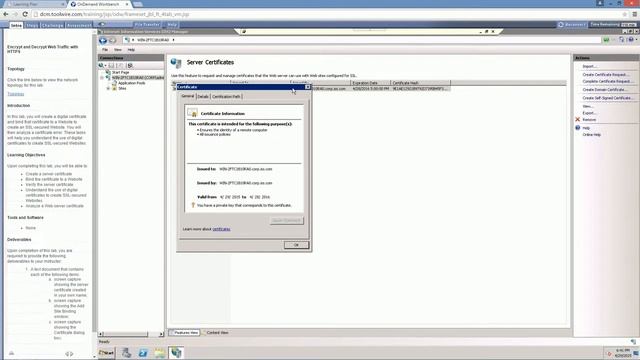Viewport: 640px width, 360px height.
Task: Select the General tab in Certificate dialog
Action: [x=188, y=96]
